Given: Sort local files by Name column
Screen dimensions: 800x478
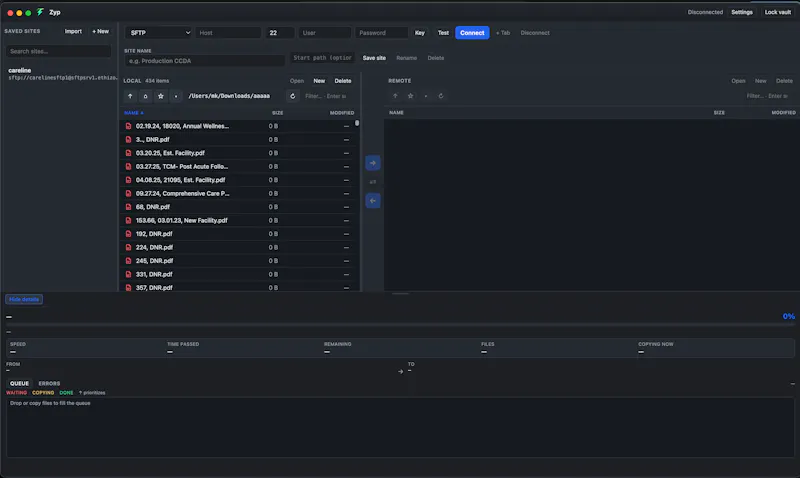Looking at the screenshot, I should [134, 113].
